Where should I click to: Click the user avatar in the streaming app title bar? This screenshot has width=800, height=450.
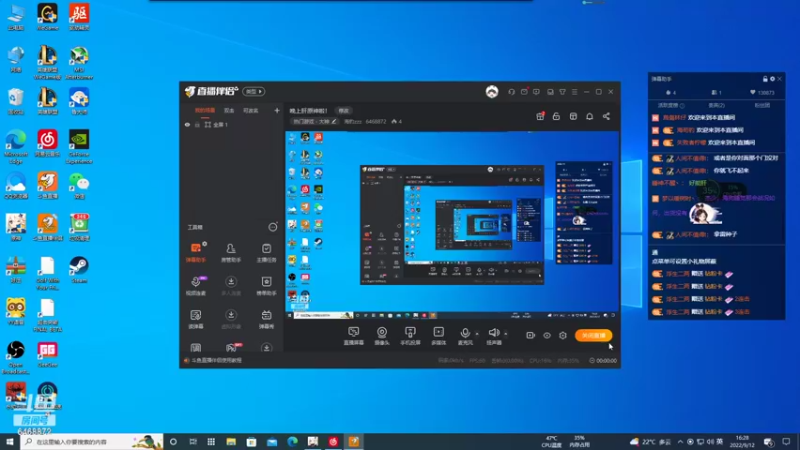coord(492,92)
